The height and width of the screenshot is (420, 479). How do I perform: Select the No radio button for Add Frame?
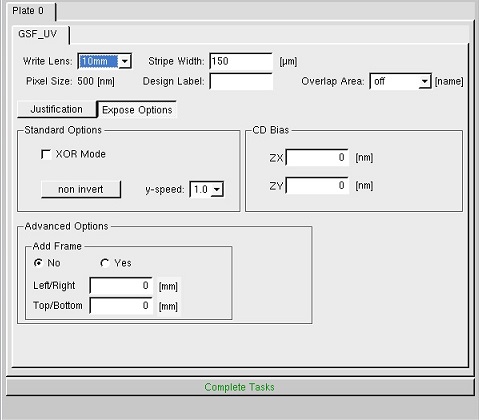point(39,263)
